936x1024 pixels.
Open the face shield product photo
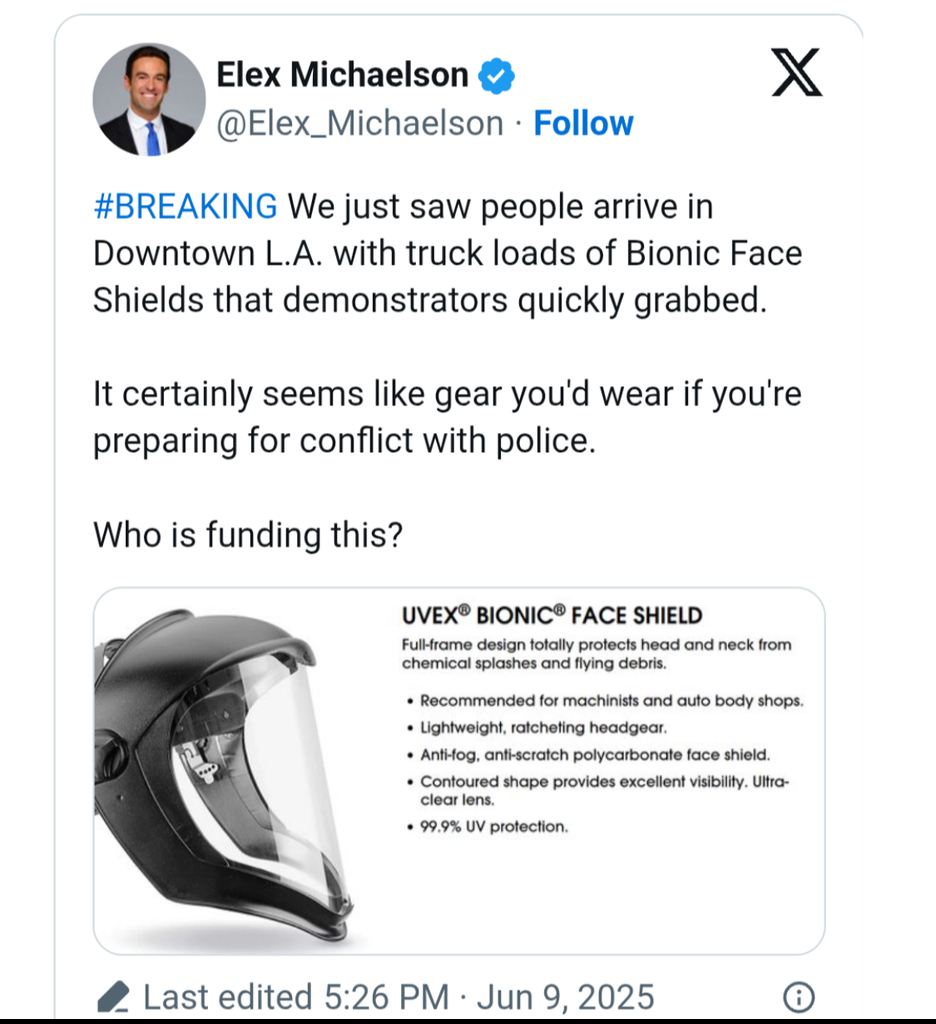click(x=225, y=770)
